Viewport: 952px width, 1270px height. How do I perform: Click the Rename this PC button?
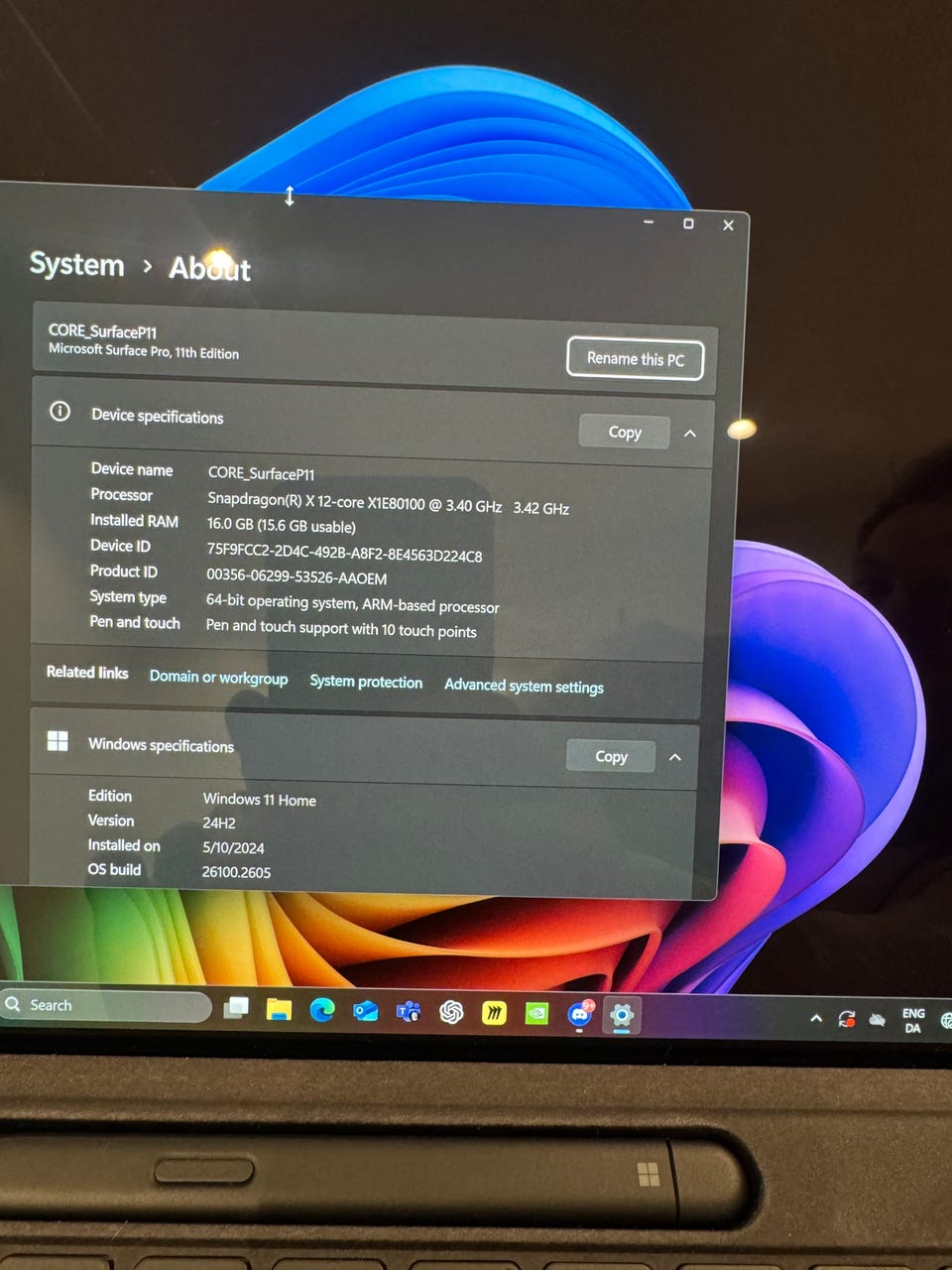(636, 359)
